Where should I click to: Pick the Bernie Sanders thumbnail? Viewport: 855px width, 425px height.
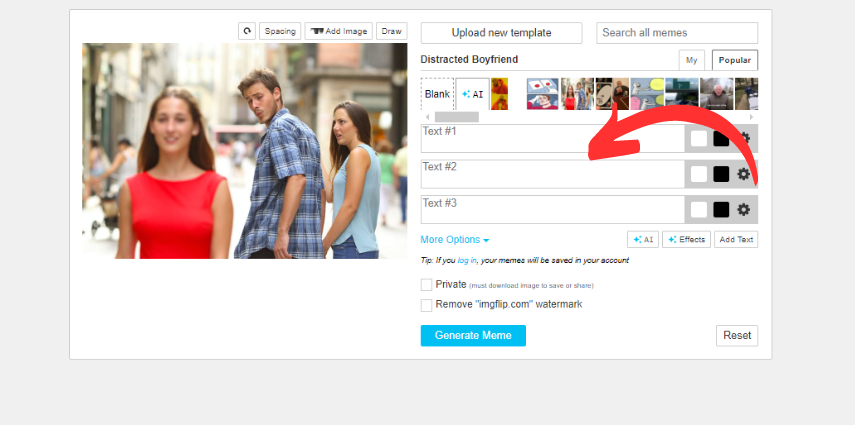click(x=716, y=94)
